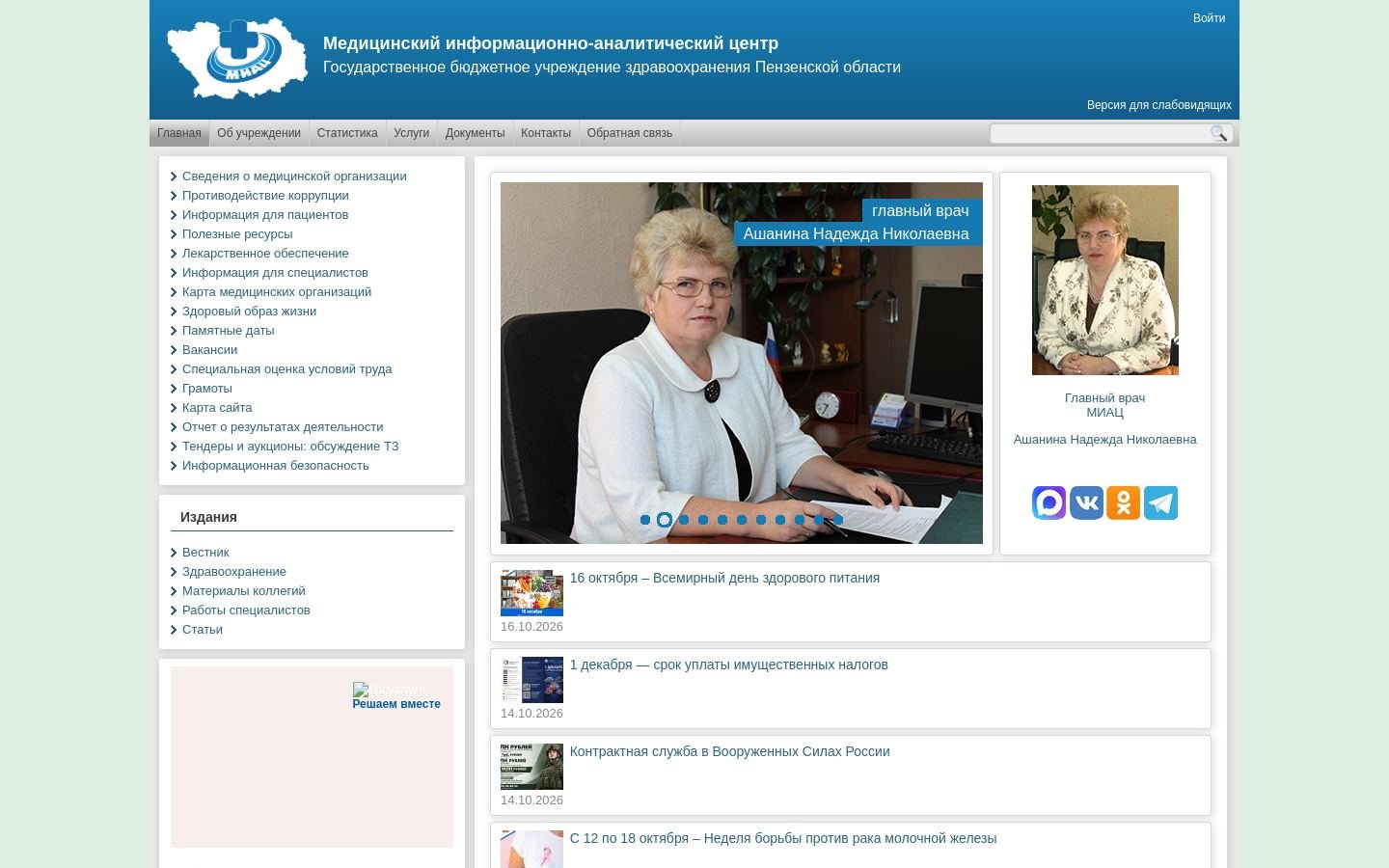Focus the site search input field

pos(1100,133)
